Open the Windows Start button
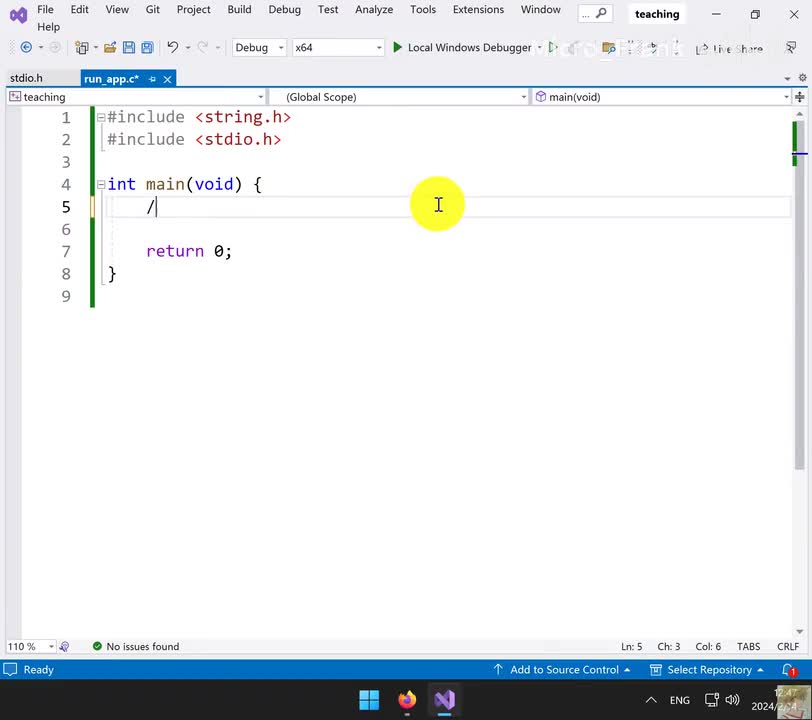This screenshot has width=812, height=720. (369, 700)
